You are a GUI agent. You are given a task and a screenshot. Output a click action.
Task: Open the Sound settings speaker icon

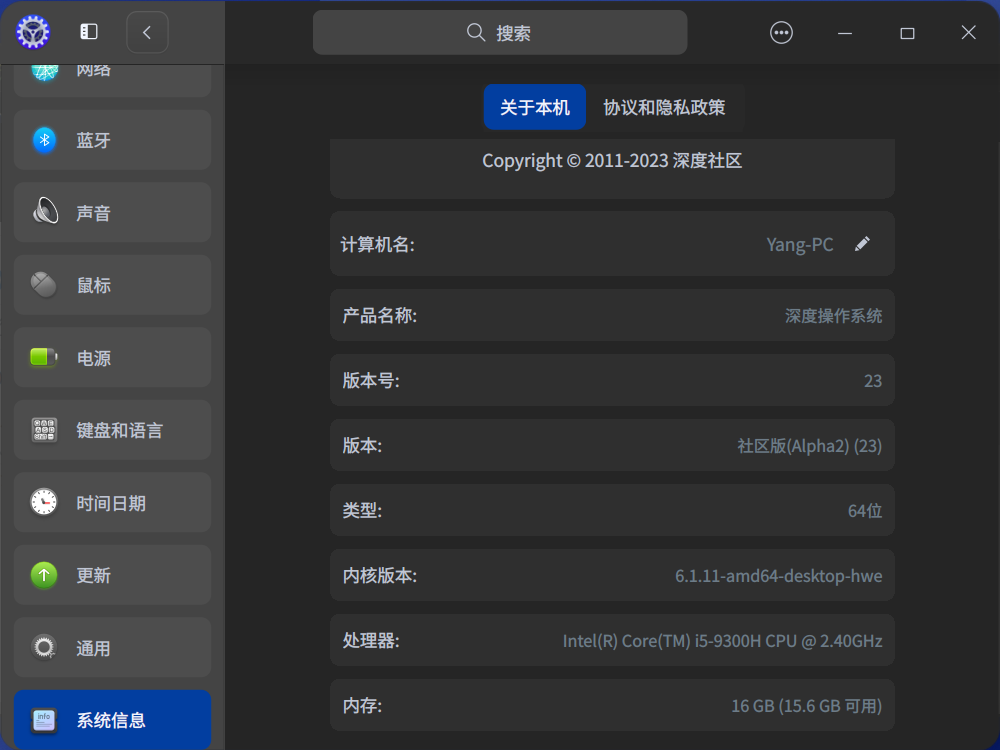click(44, 212)
